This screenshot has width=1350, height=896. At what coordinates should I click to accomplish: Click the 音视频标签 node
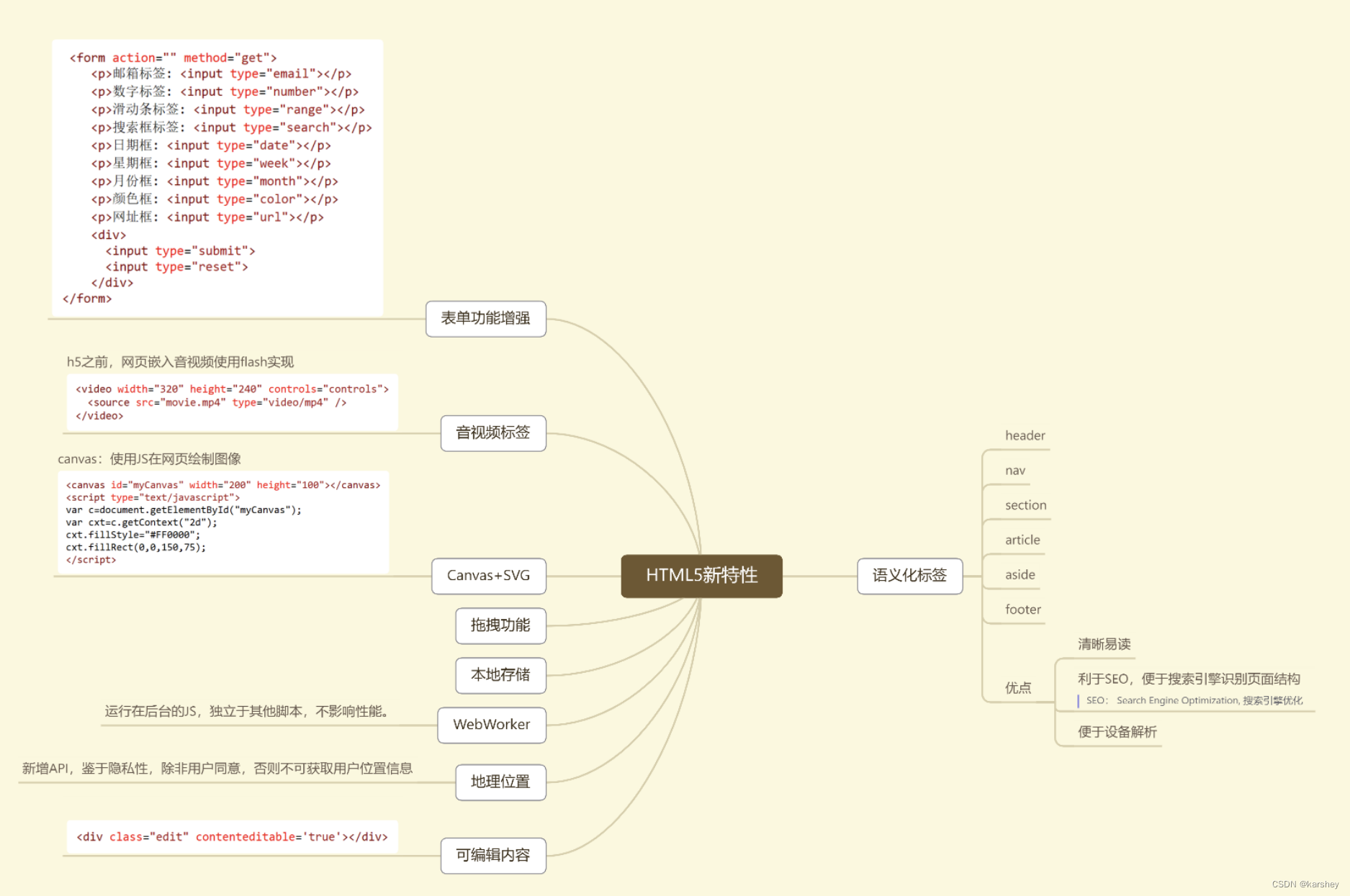tap(493, 433)
